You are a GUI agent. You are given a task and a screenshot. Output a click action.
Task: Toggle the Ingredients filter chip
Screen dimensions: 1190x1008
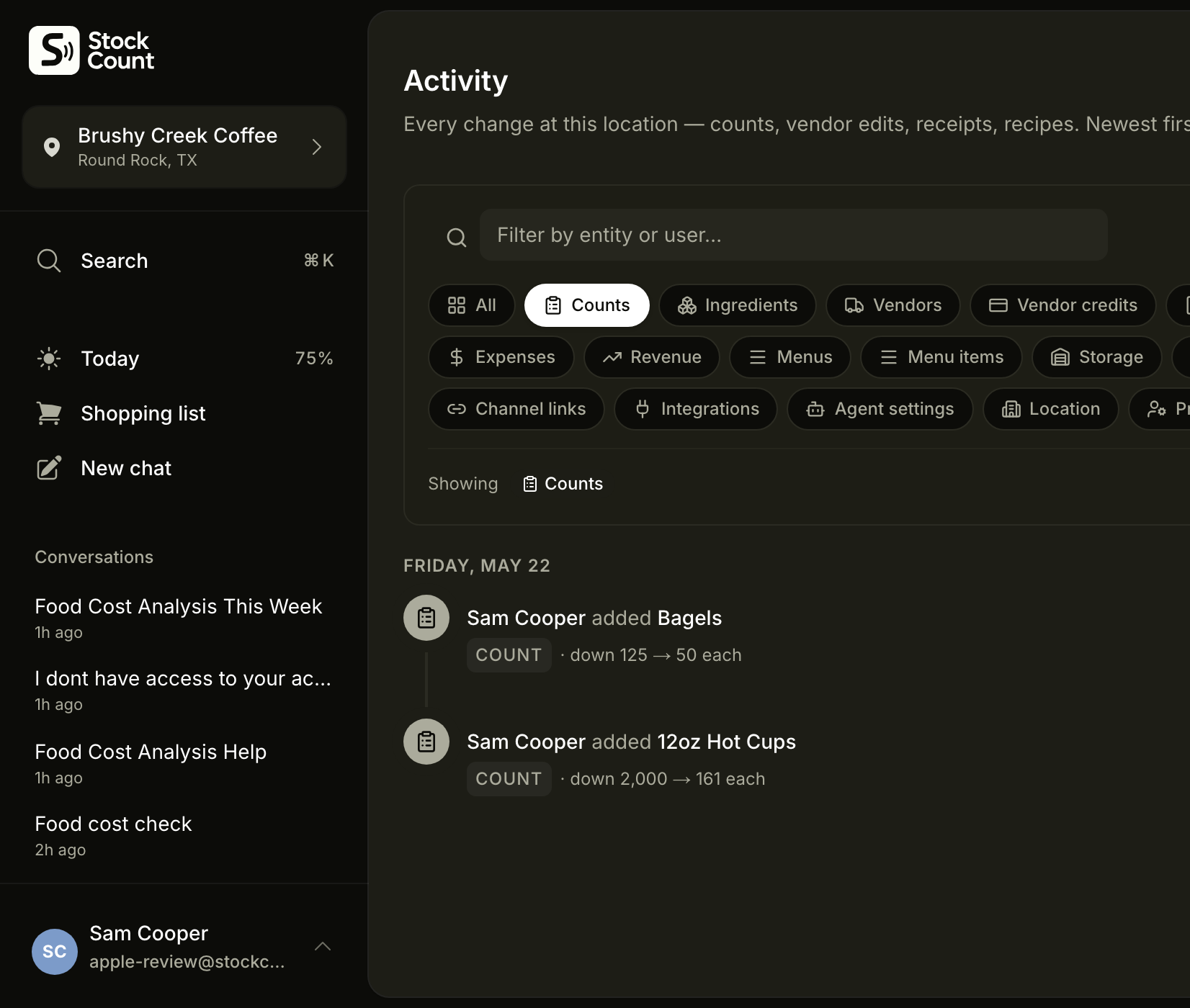(x=738, y=305)
